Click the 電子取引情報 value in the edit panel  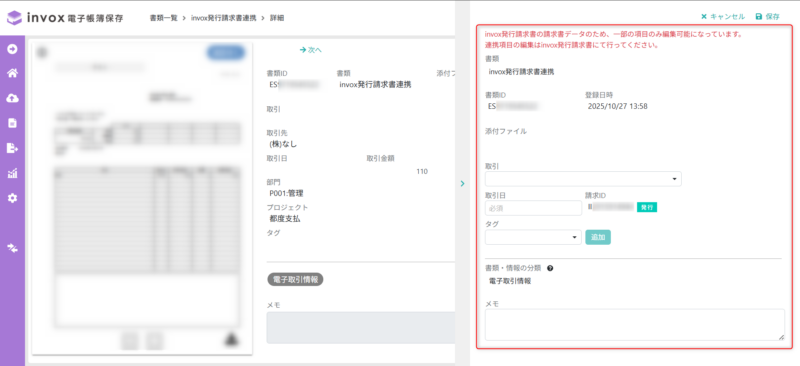coord(510,281)
